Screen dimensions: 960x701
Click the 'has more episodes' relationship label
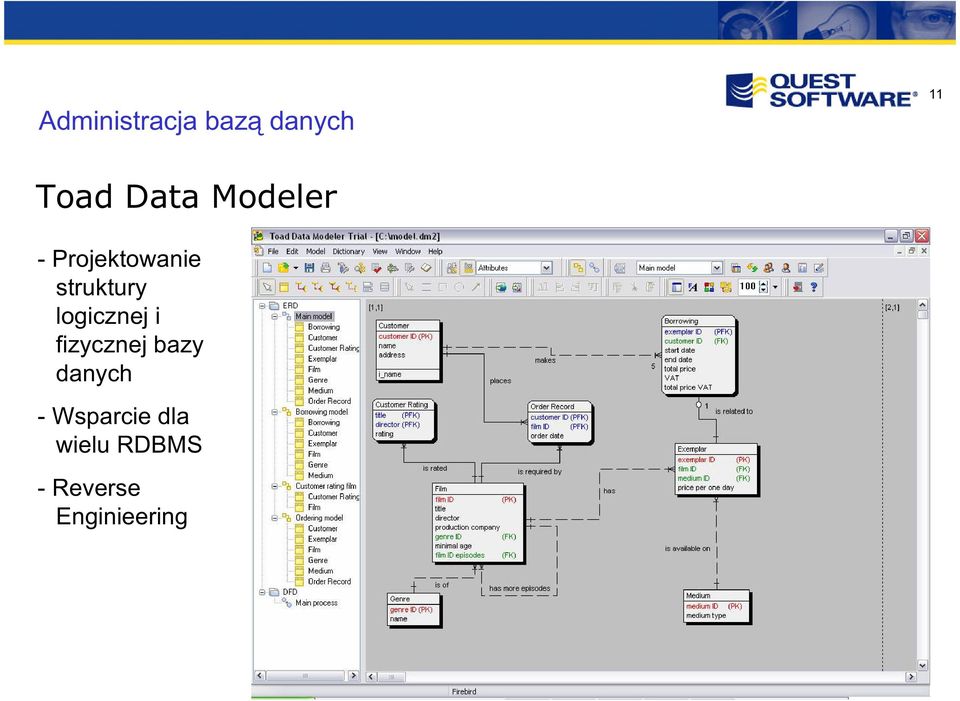[x=519, y=589]
